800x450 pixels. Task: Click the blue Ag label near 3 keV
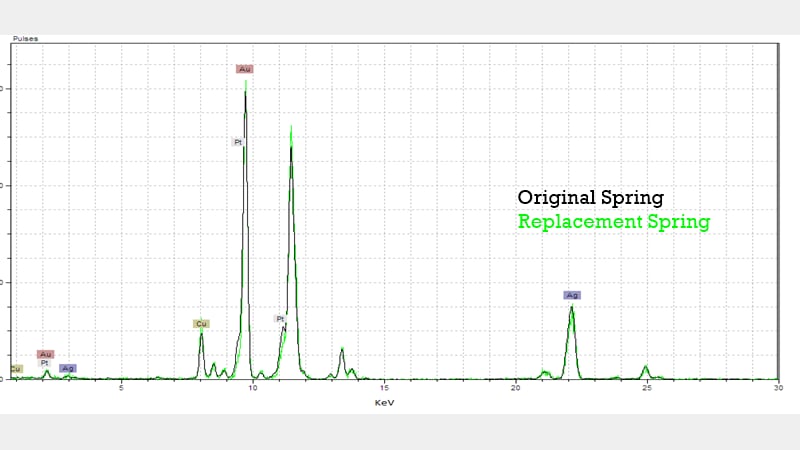(x=68, y=368)
